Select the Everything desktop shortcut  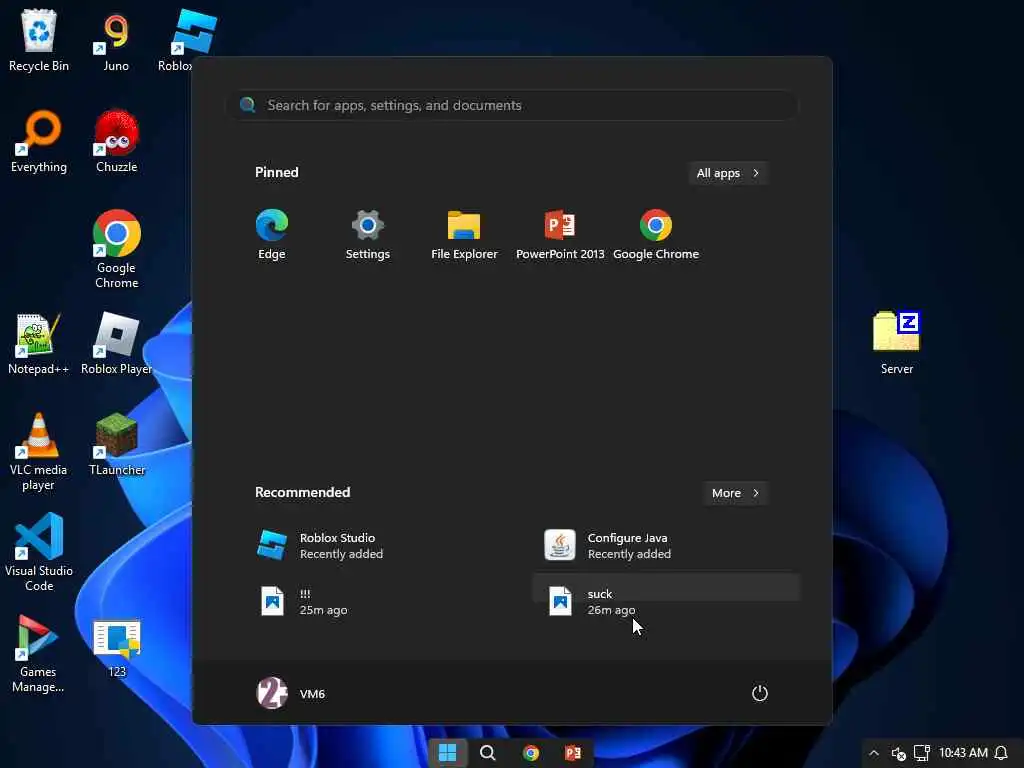39,142
